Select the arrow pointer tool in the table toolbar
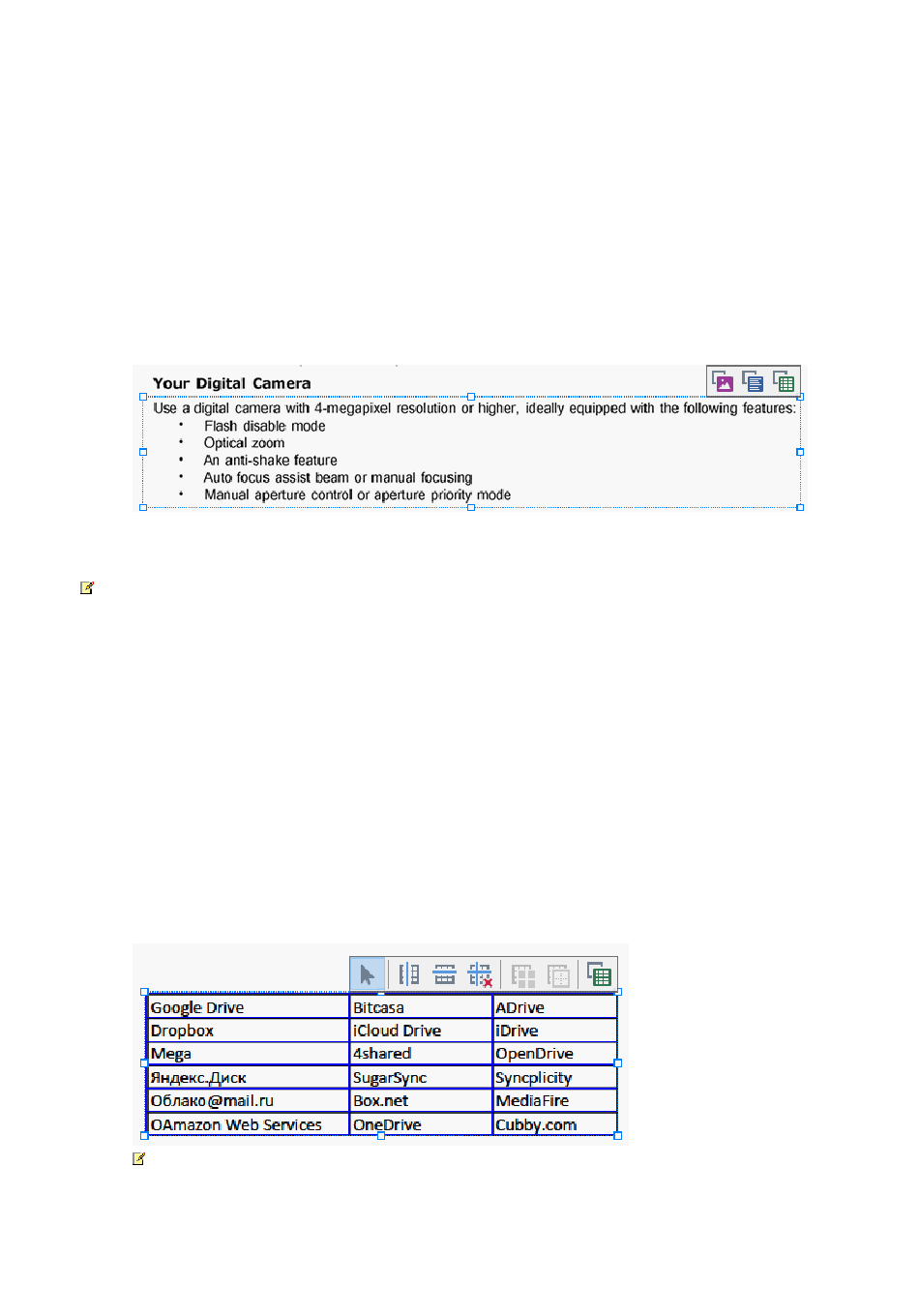This screenshot has height=1316, width=919. pyautogui.click(x=368, y=974)
